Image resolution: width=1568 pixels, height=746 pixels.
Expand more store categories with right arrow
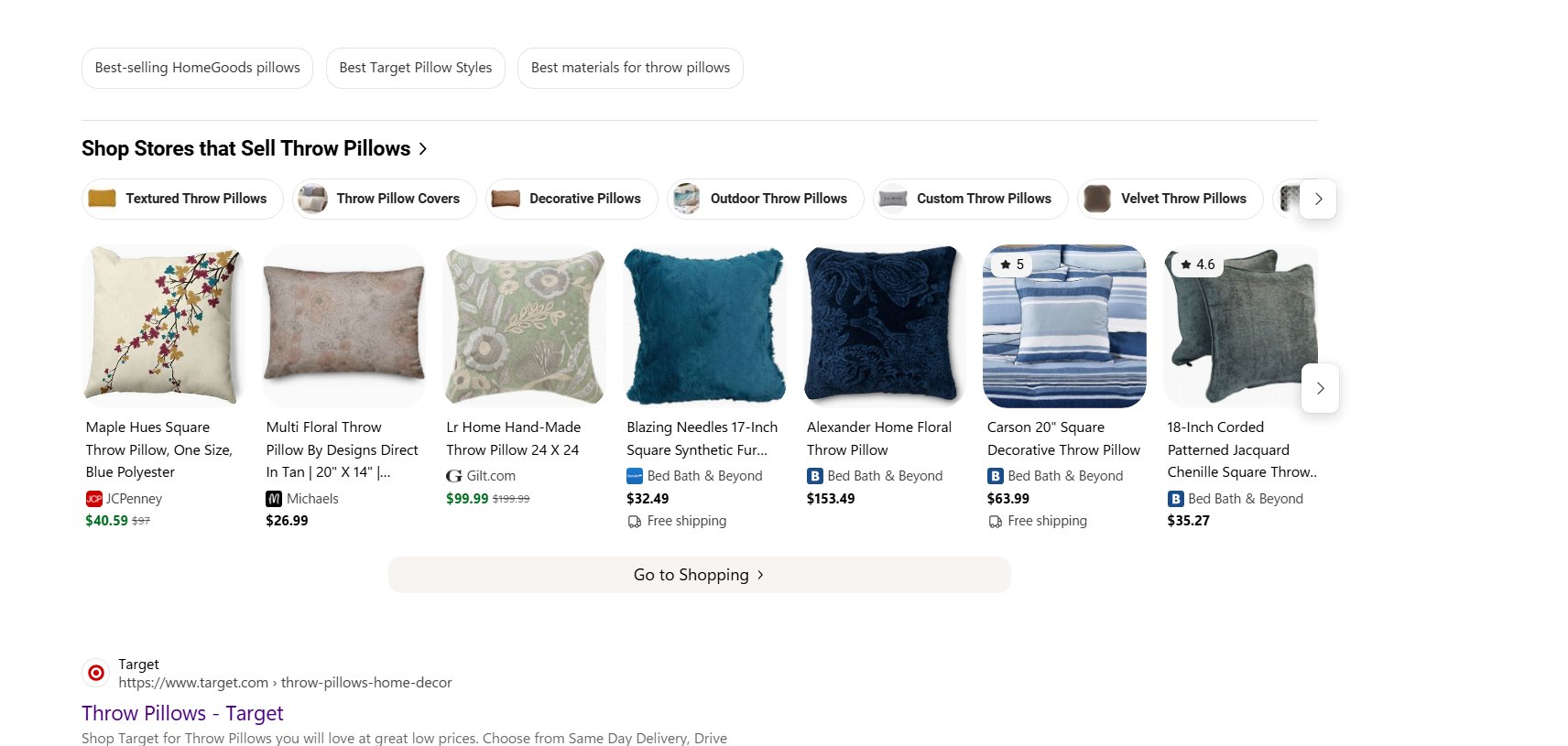1318,199
